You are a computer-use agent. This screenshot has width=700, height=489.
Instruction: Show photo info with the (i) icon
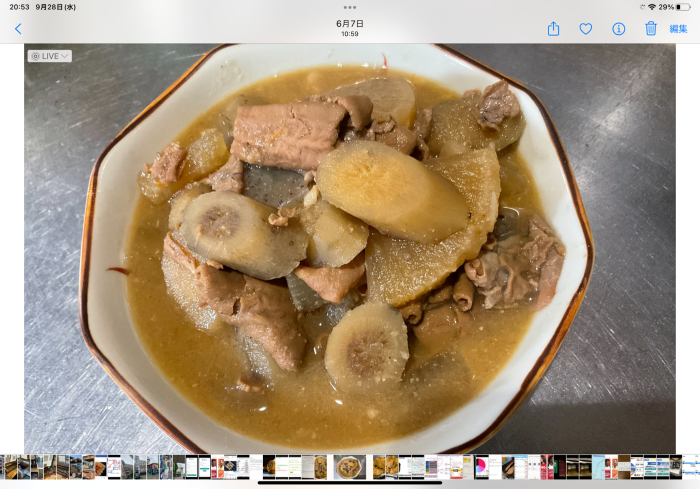618,29
